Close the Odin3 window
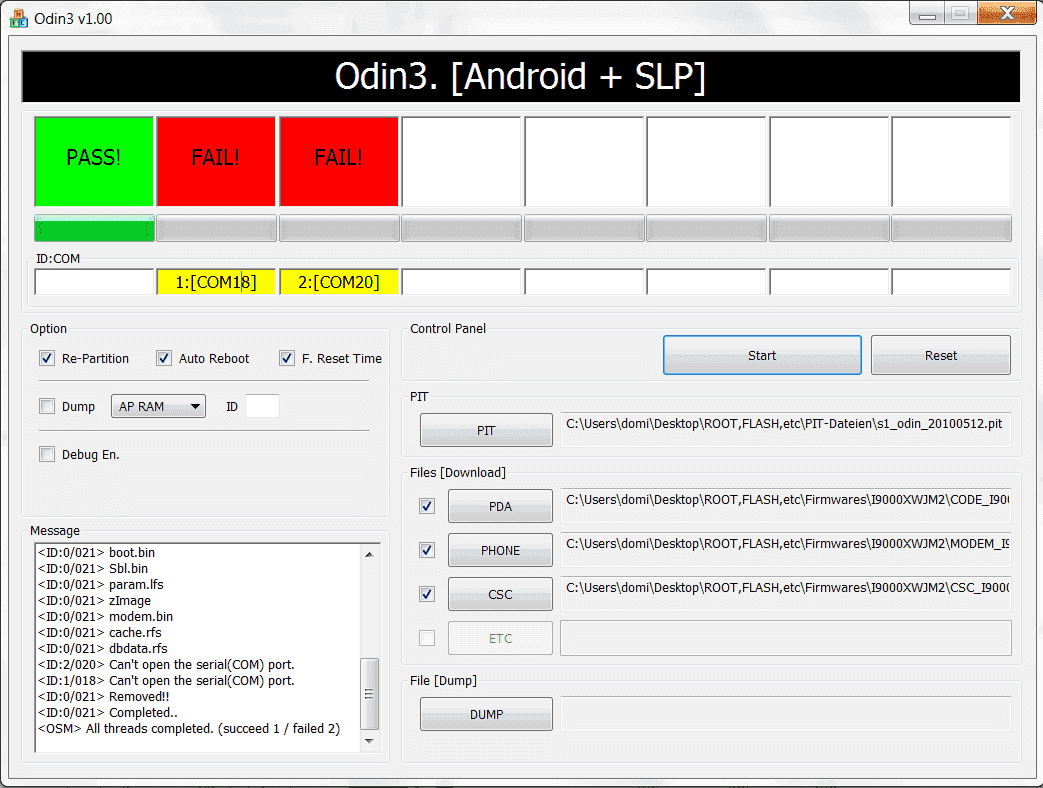The height and width of the screenshot is (788, 1043). pos(1007,13)
